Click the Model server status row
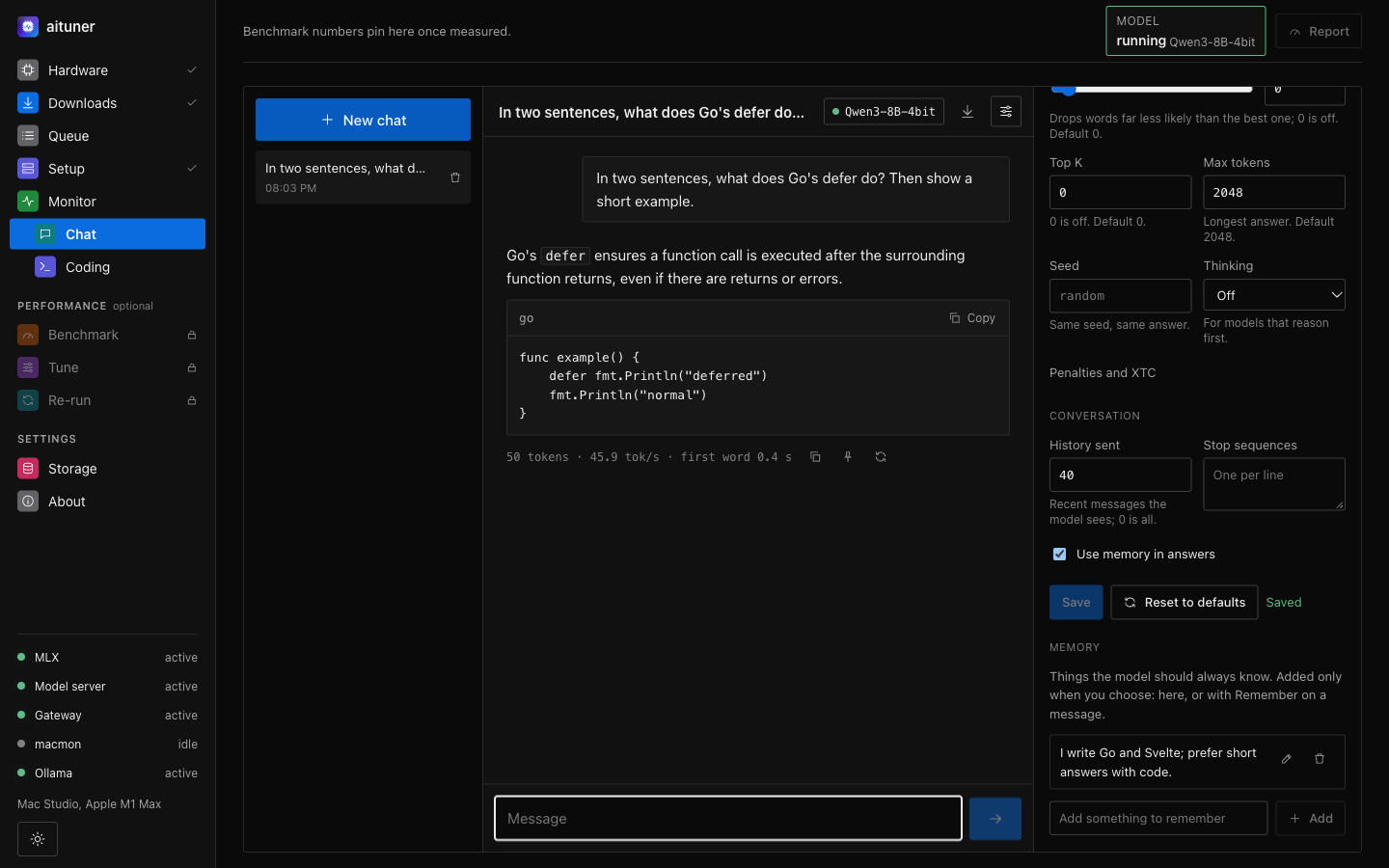The image size is (1389, 868). pyautogui.click(x=107, y=687)
